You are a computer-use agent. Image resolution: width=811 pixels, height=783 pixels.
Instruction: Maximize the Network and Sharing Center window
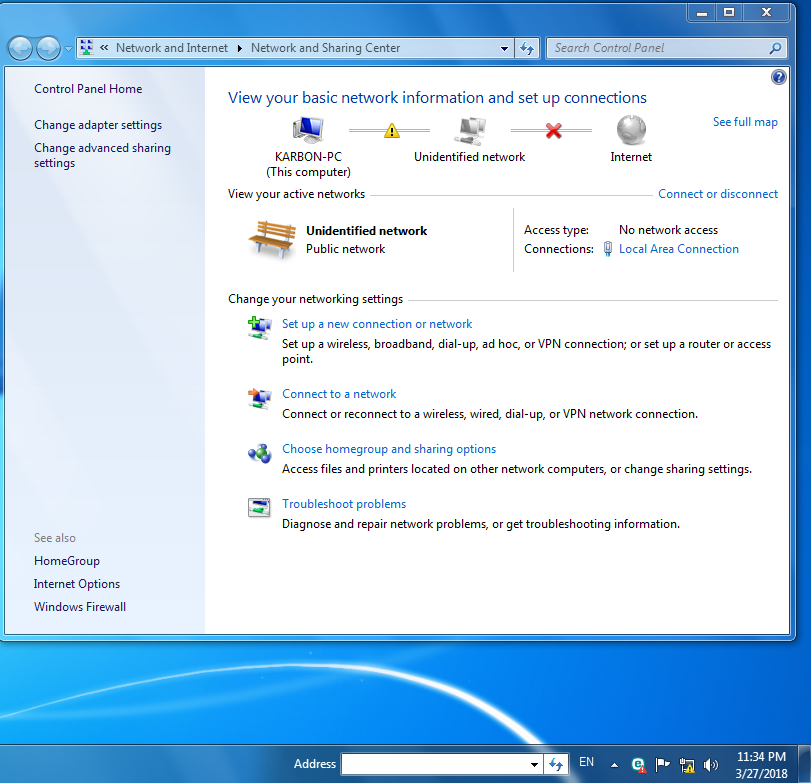coord(729,12)
